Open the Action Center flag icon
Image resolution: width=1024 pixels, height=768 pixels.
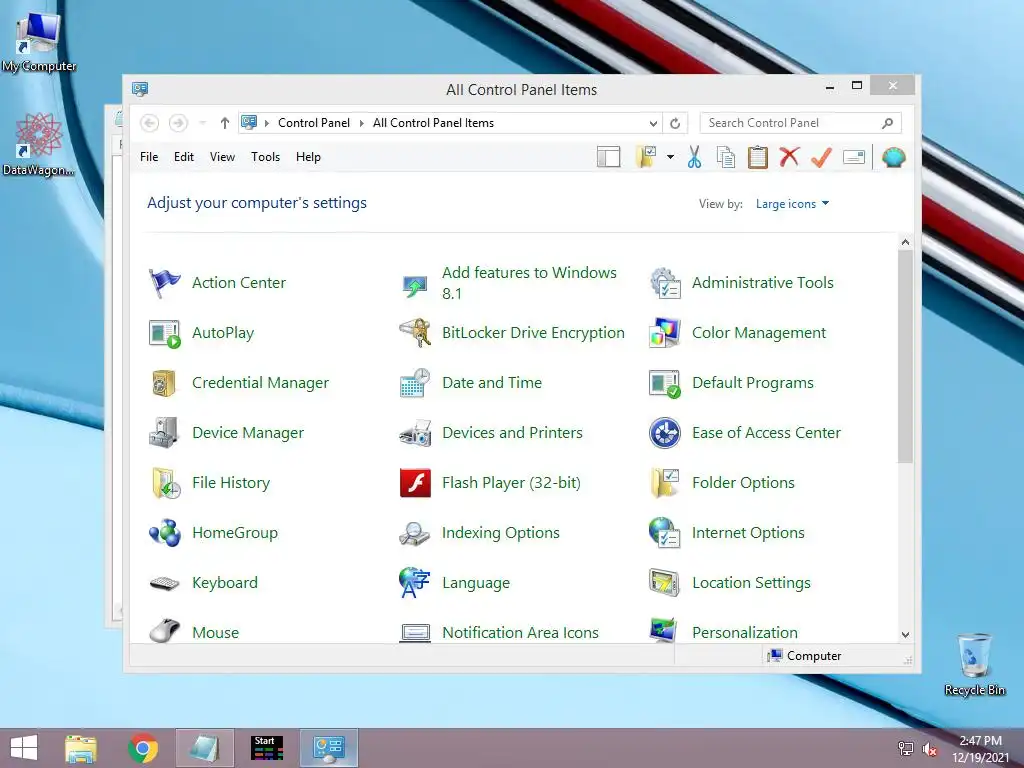[164, 283]
